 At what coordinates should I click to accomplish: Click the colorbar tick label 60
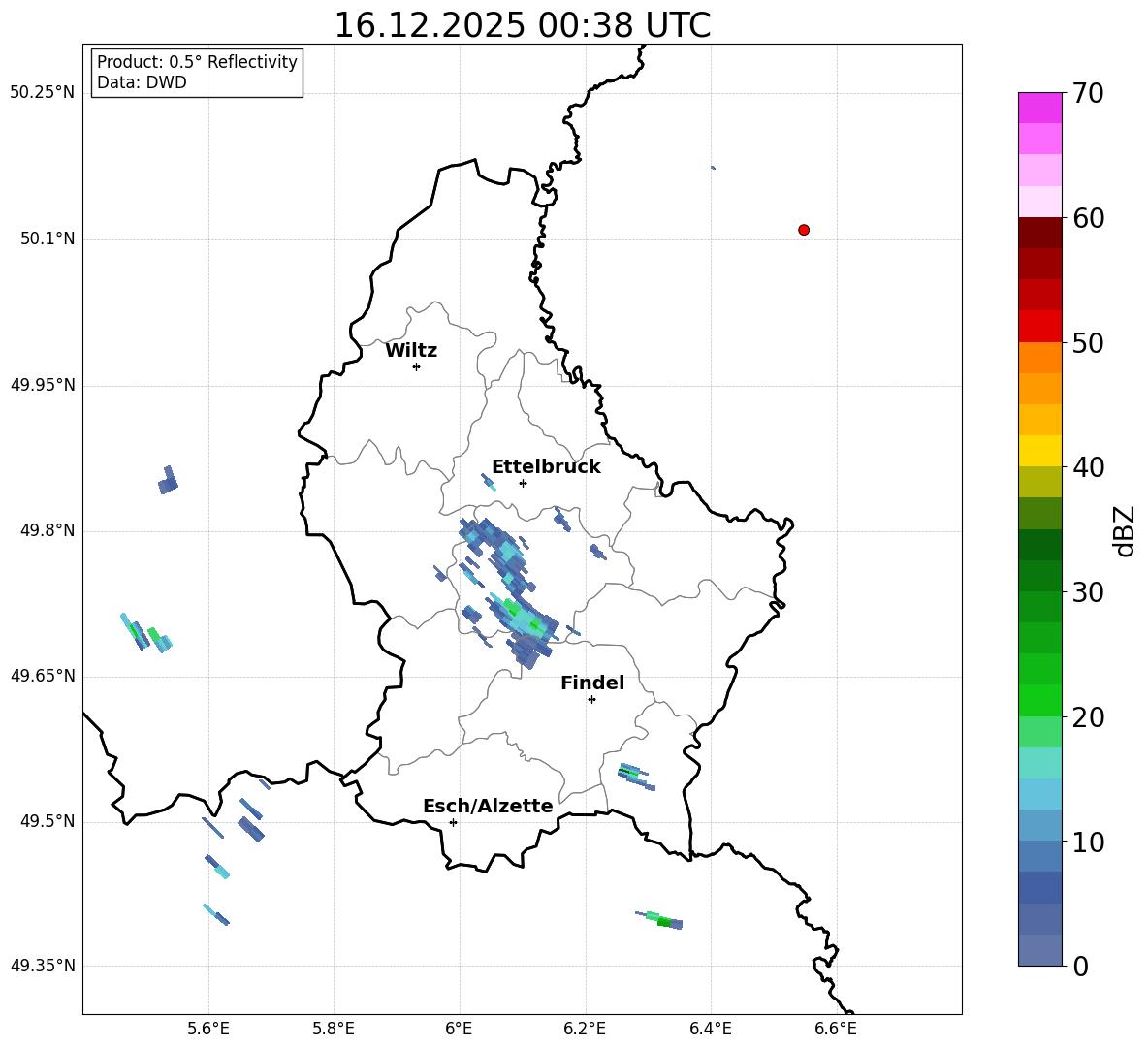(1087, 219)
